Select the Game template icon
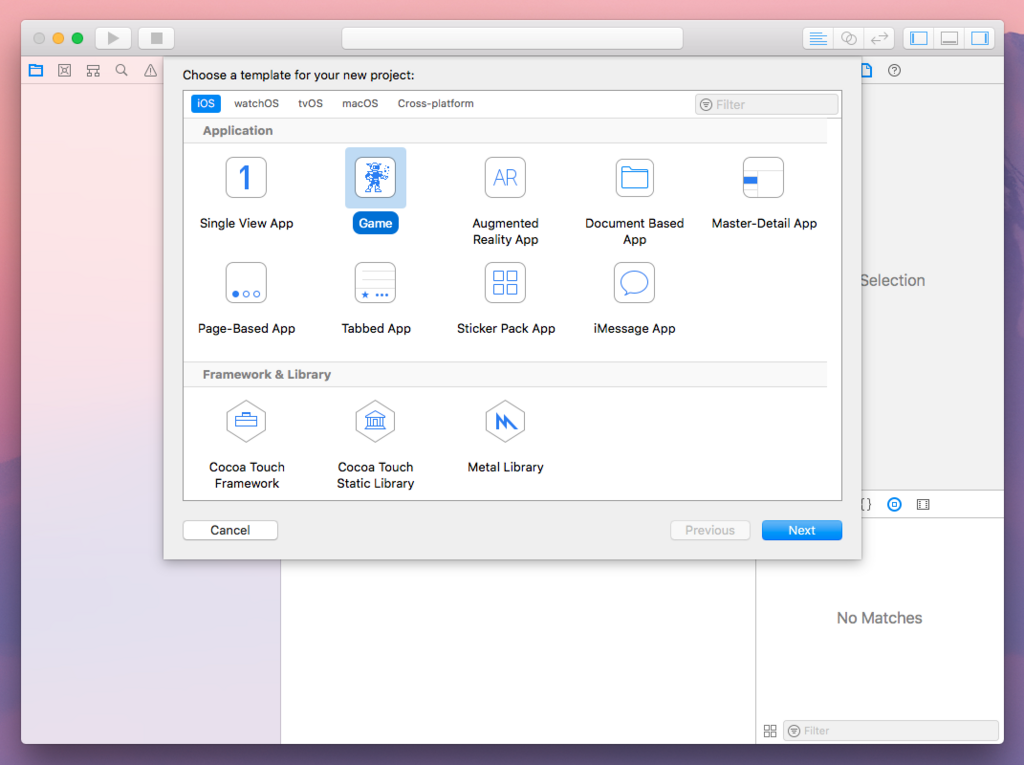This screenshot has width=1024, height=765. click(x=376, y=177)
